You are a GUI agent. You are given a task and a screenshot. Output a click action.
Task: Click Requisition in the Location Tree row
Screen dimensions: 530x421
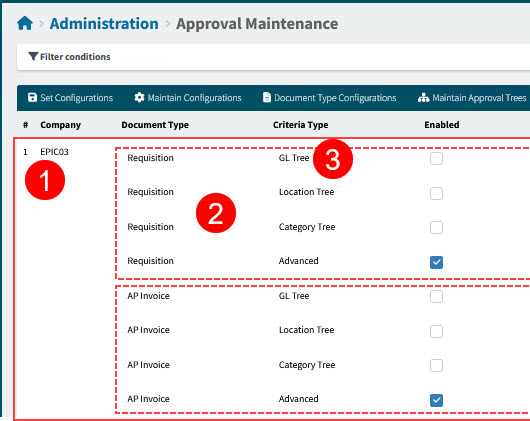[150, 192]
